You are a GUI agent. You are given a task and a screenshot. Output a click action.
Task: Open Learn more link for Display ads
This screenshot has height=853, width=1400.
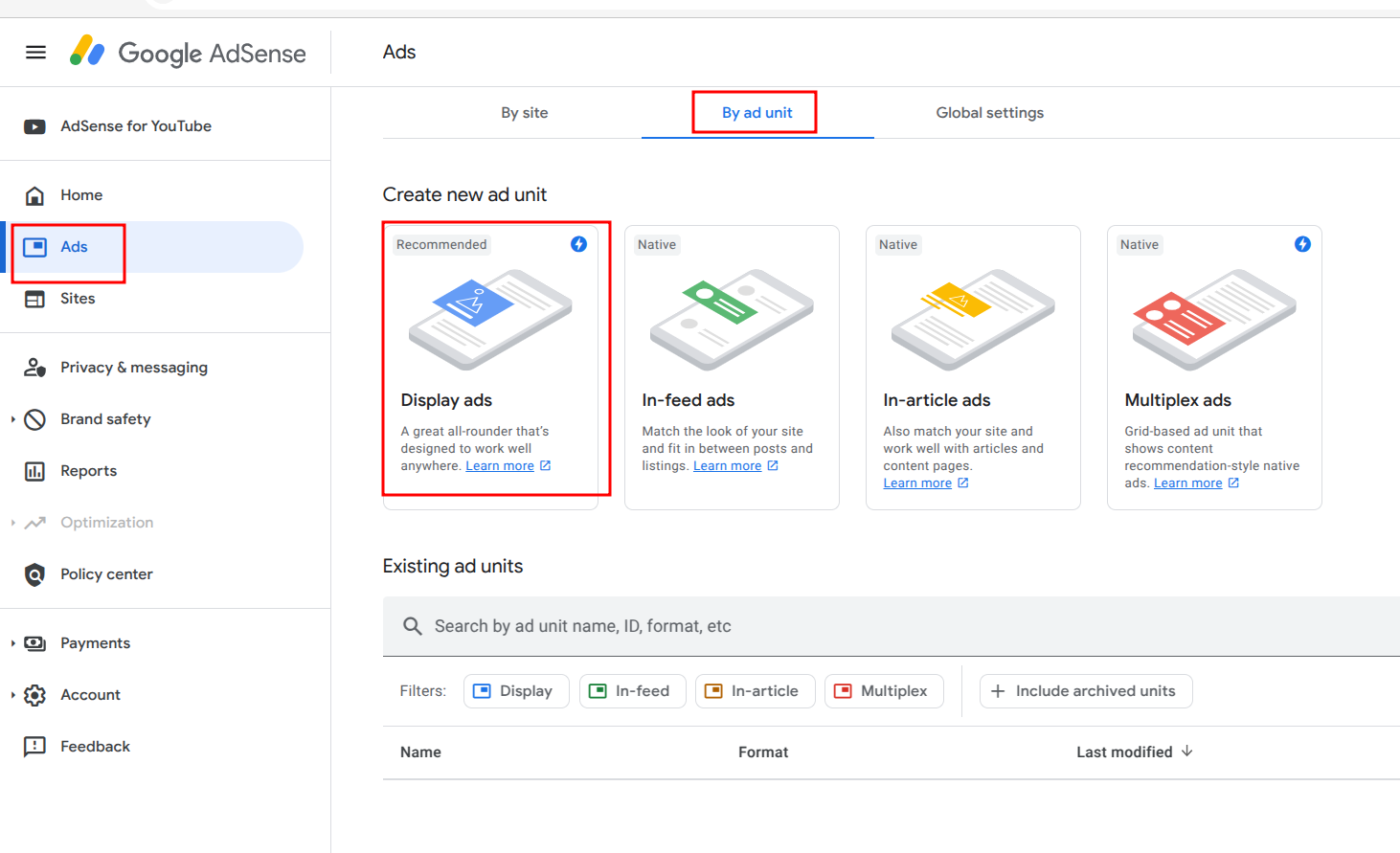click(x=500, y=466)
